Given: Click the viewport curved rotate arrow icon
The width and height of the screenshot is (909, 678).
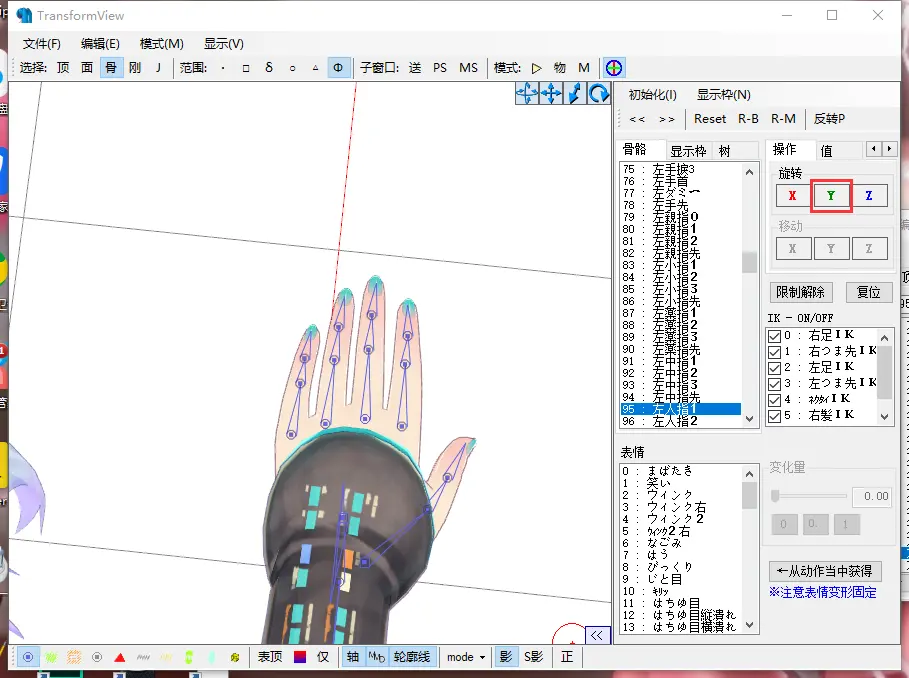Looking at the screenshot, I should 599,93.
